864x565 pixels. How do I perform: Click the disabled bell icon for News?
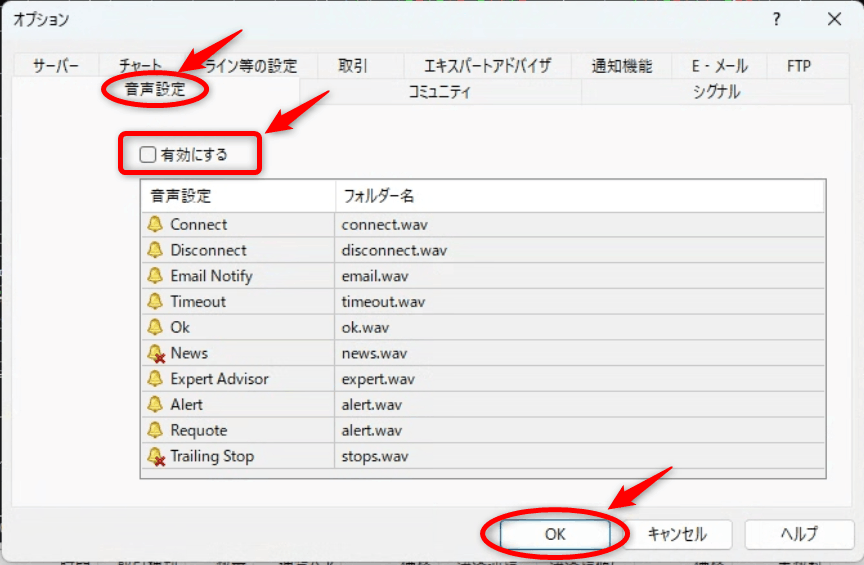(x=155, y=353)
